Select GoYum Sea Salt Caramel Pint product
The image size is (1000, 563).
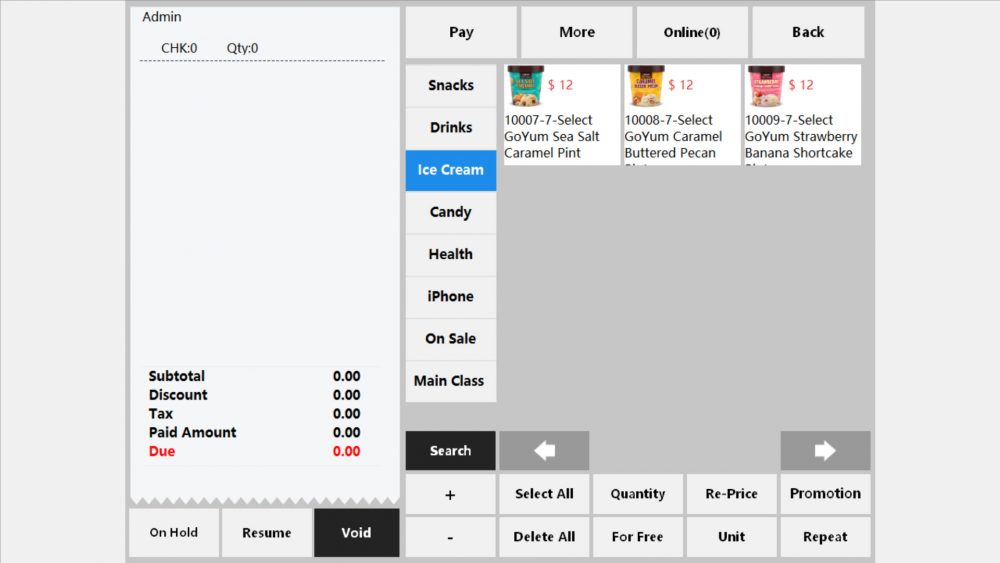[561, 115]
